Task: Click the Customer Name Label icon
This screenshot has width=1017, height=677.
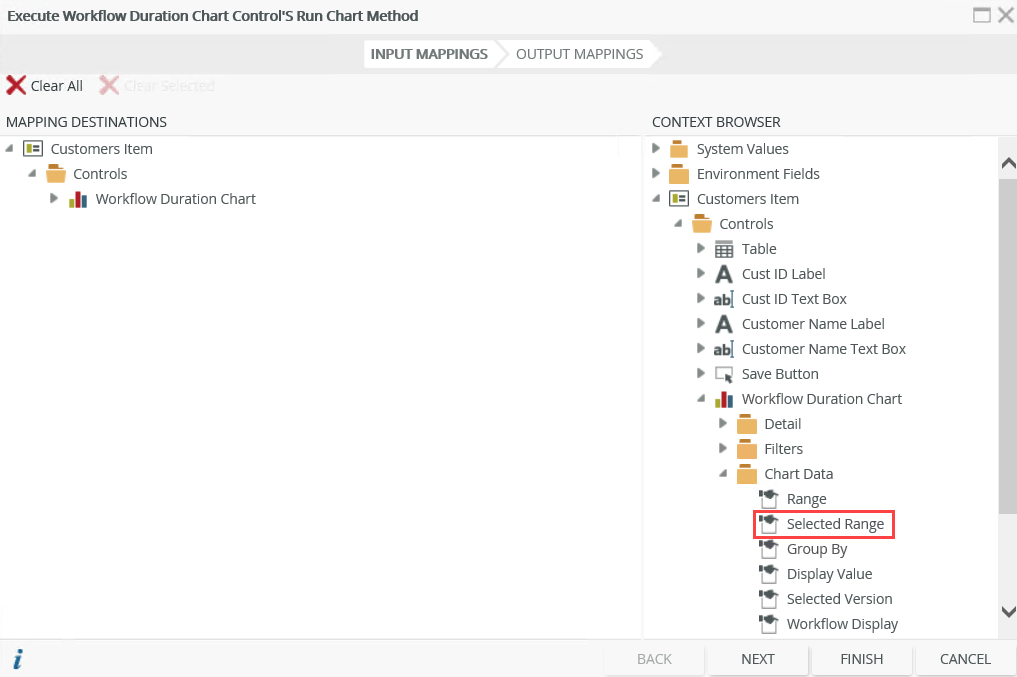Action: [x=724, y=324]
